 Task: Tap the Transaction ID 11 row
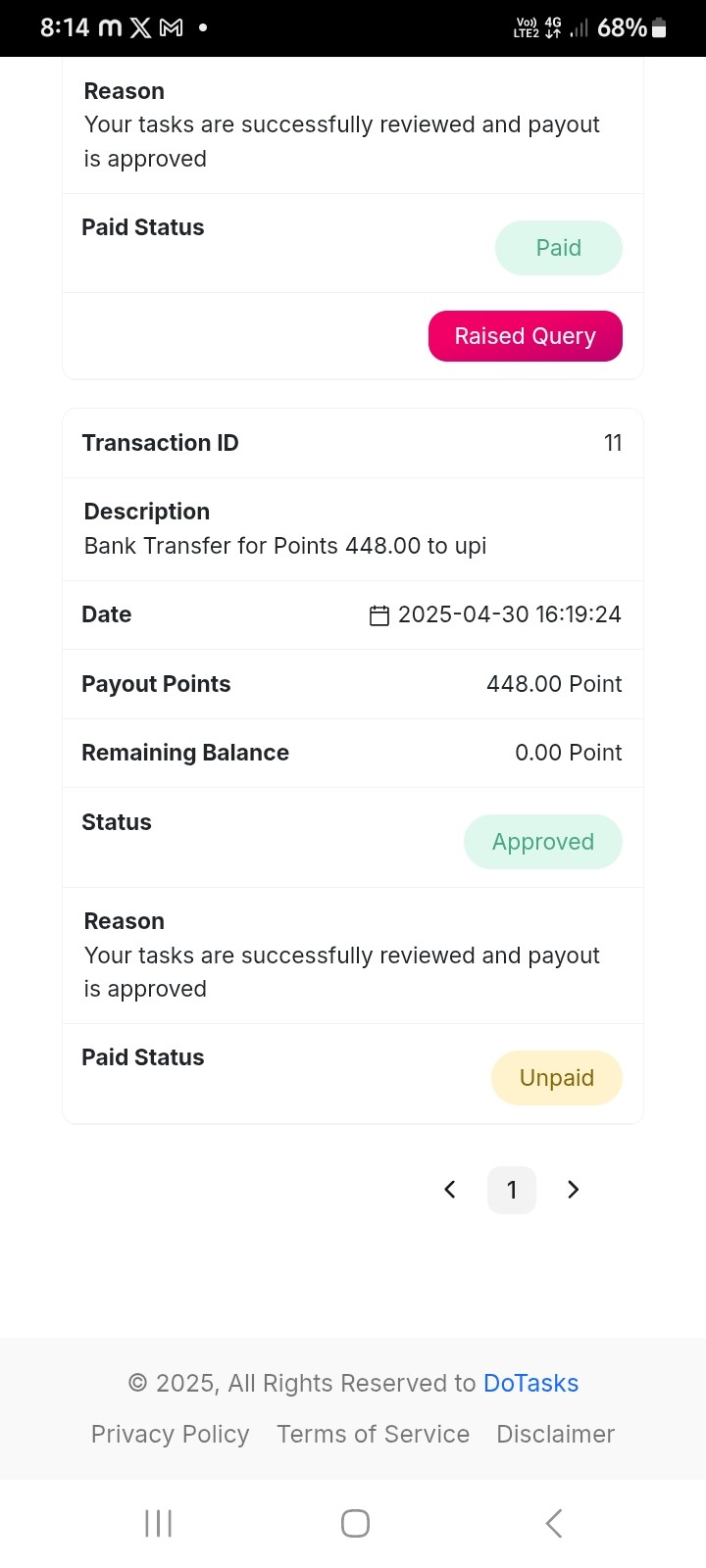(353, 443)
